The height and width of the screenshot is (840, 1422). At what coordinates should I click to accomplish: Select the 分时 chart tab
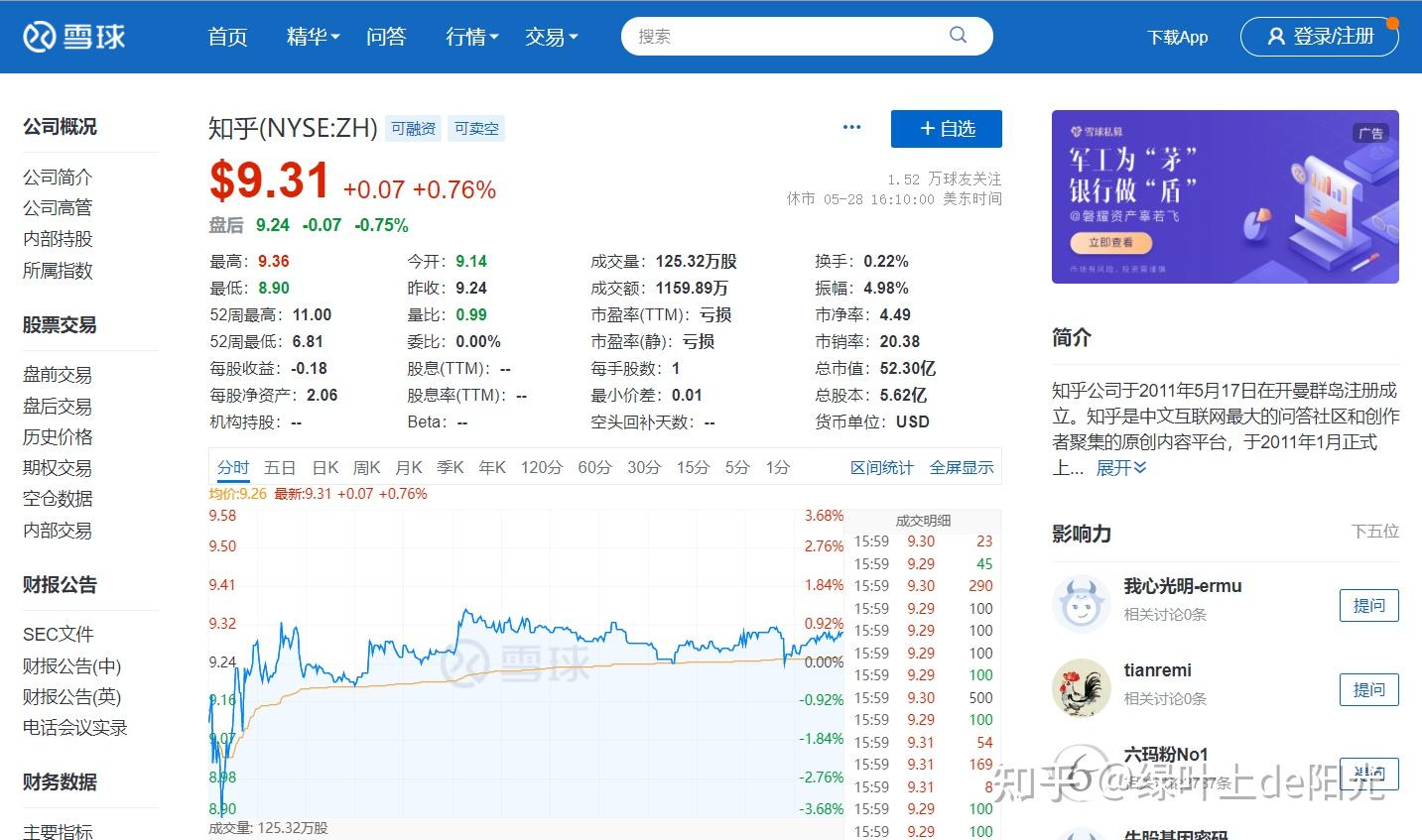(x=233, y=467)
